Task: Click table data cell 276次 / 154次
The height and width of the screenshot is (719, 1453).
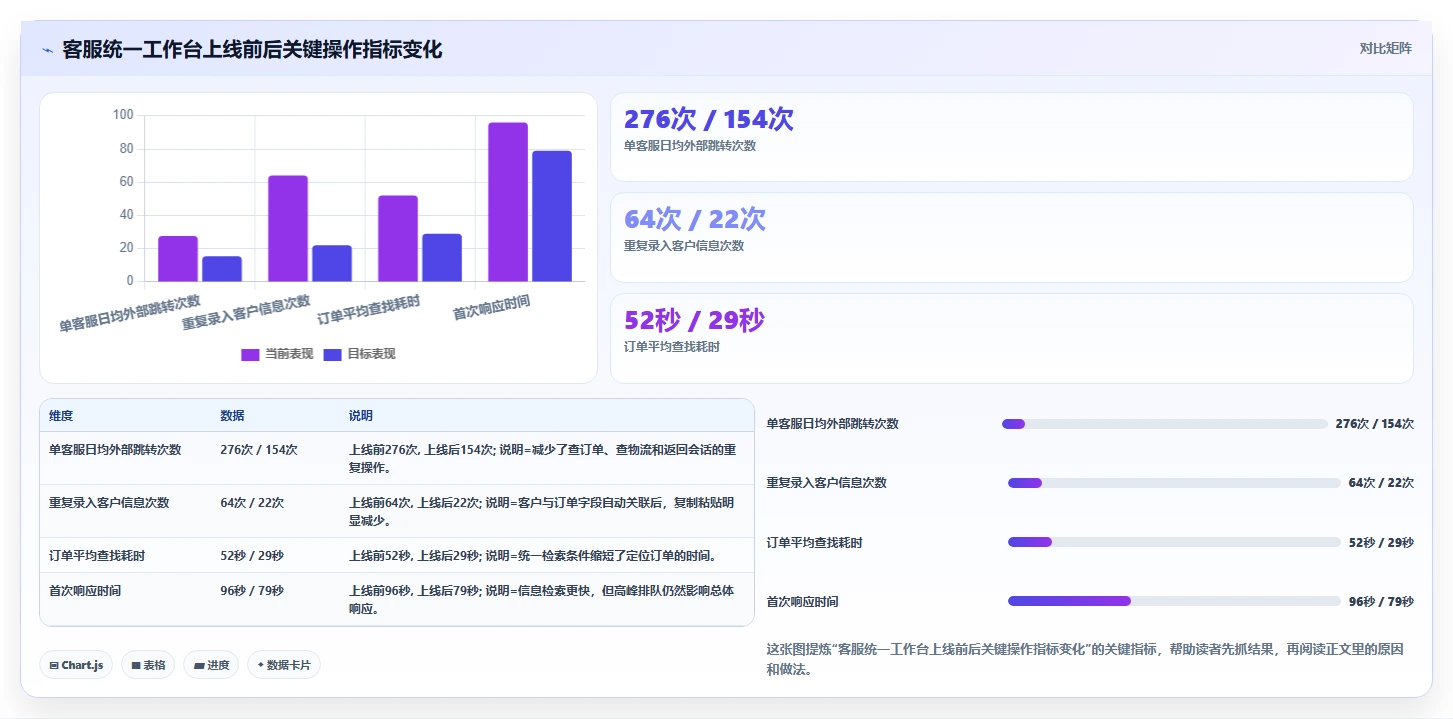Action: [259, 450]
